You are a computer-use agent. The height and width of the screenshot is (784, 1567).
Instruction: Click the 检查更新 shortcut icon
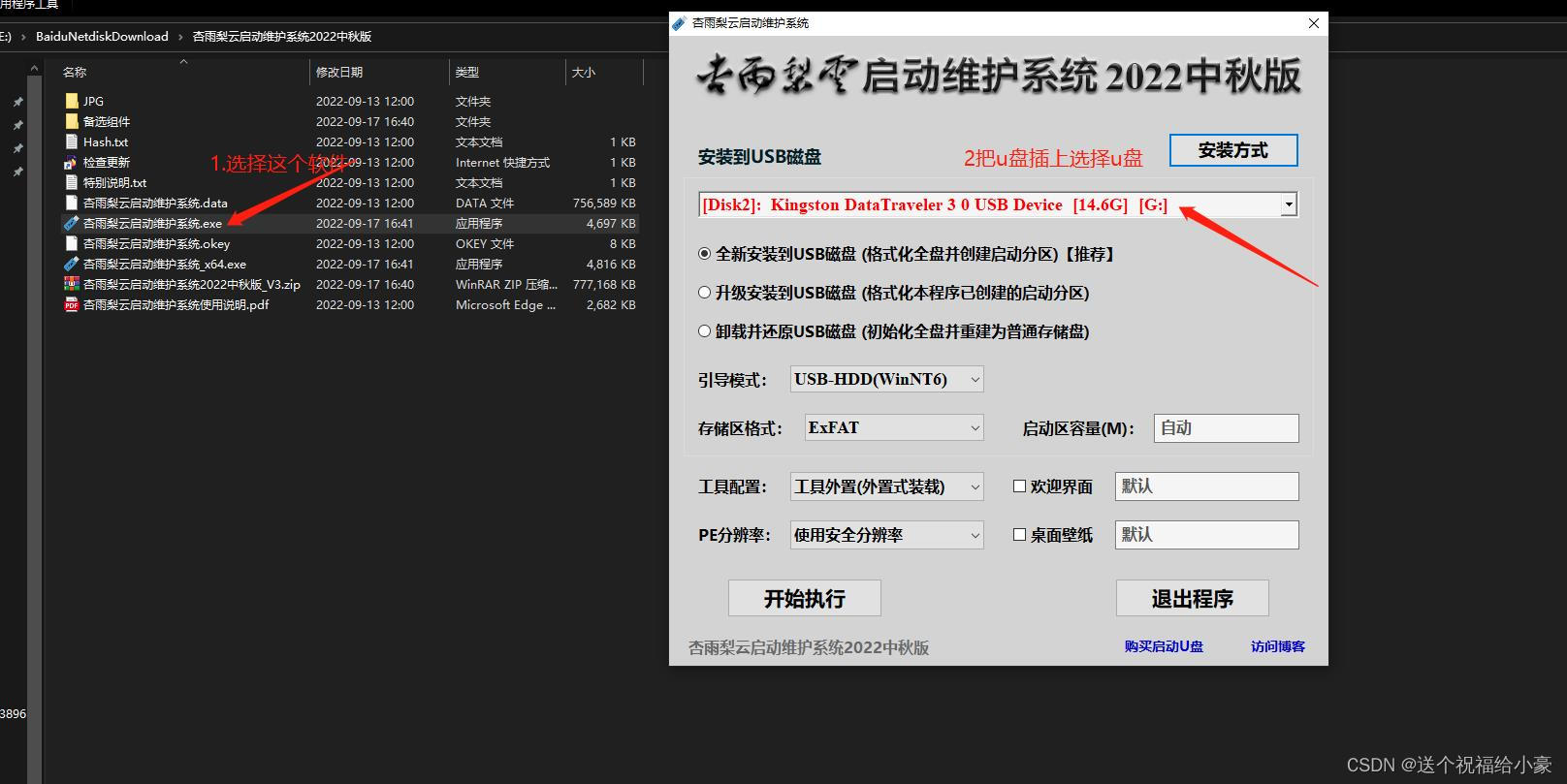tap(71, 162)
